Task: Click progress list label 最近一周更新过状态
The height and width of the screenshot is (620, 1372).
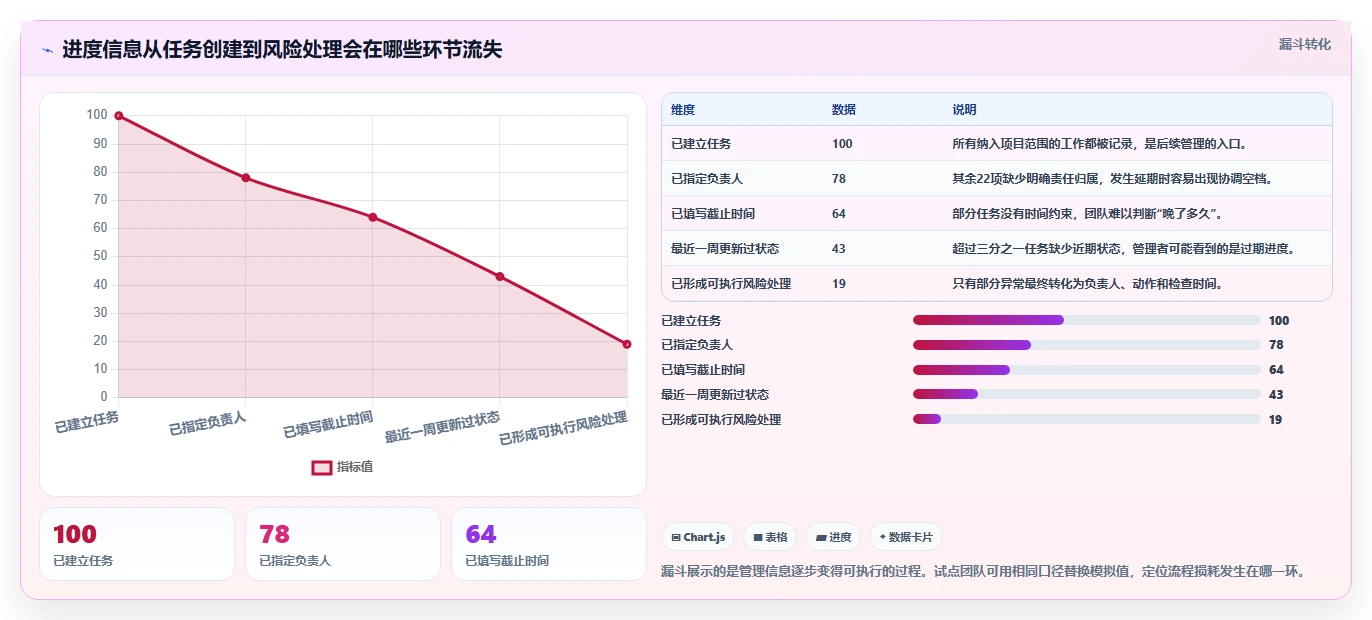Action: click(x=715, y=395)
